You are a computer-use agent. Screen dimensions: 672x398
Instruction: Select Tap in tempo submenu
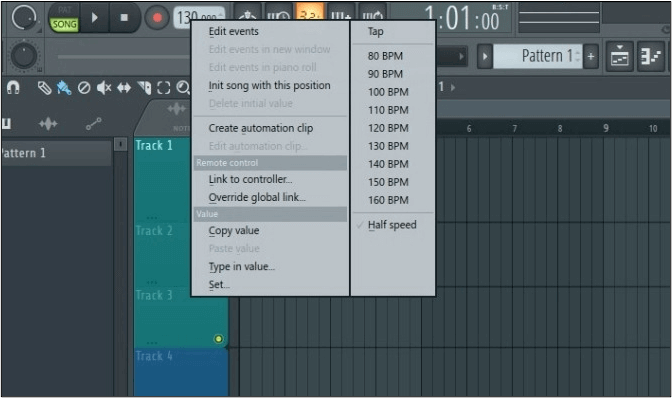pyautogui.click(x=375, y=31)
